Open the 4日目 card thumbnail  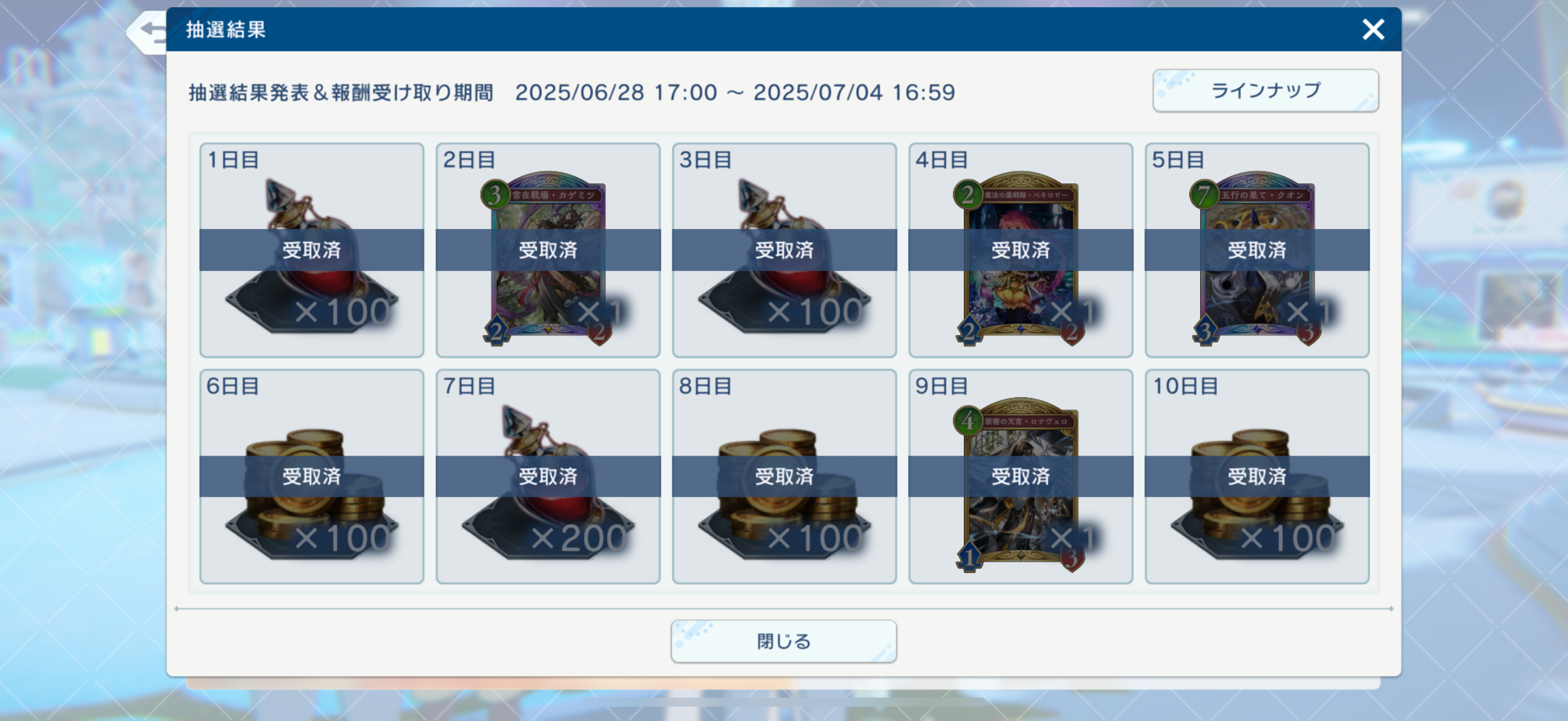pyautogui.click(x=1021, y=259)
